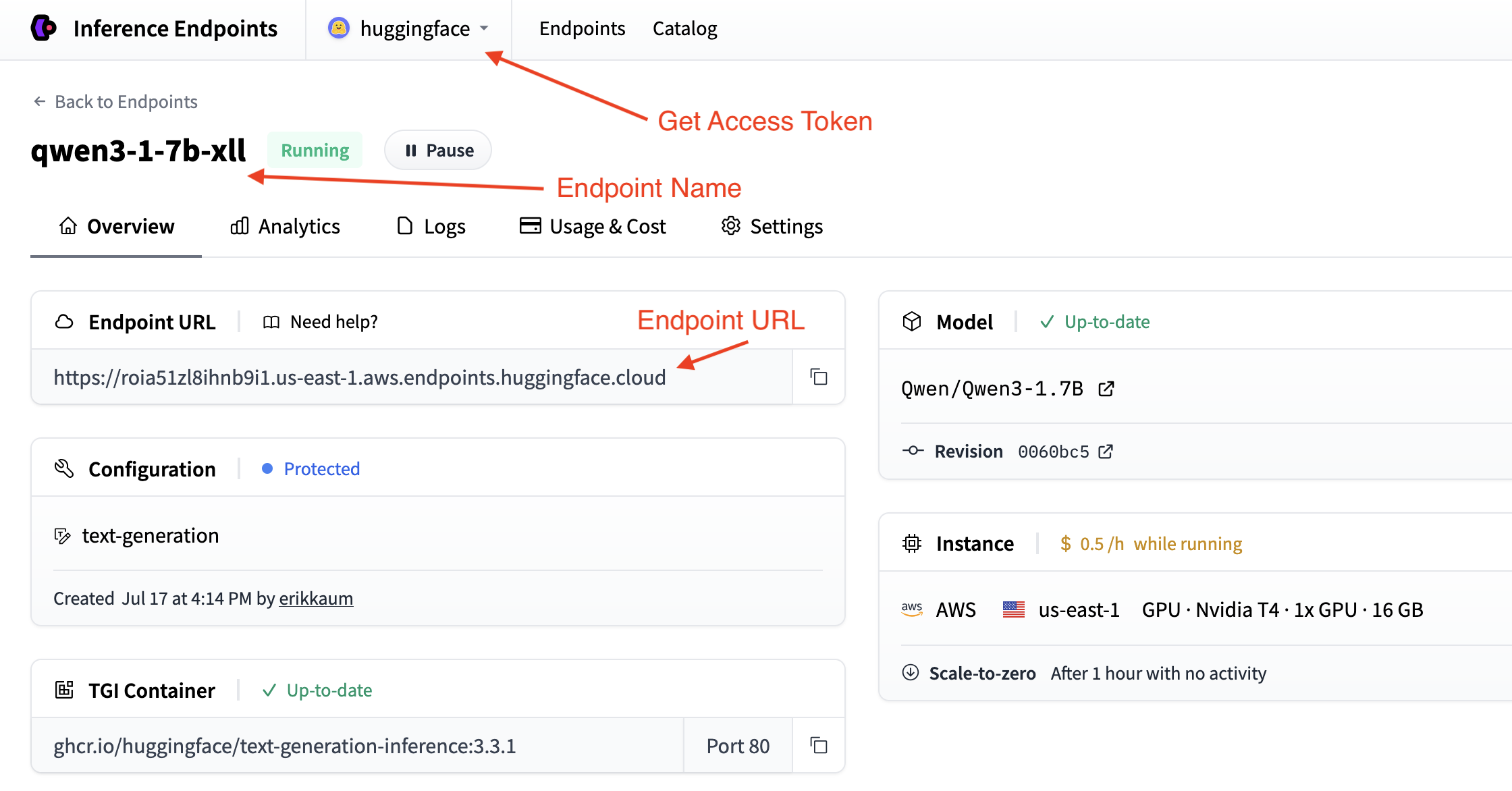Open Endpoints in top navigation
The image size is (1512, 791).
click(582, 28)
